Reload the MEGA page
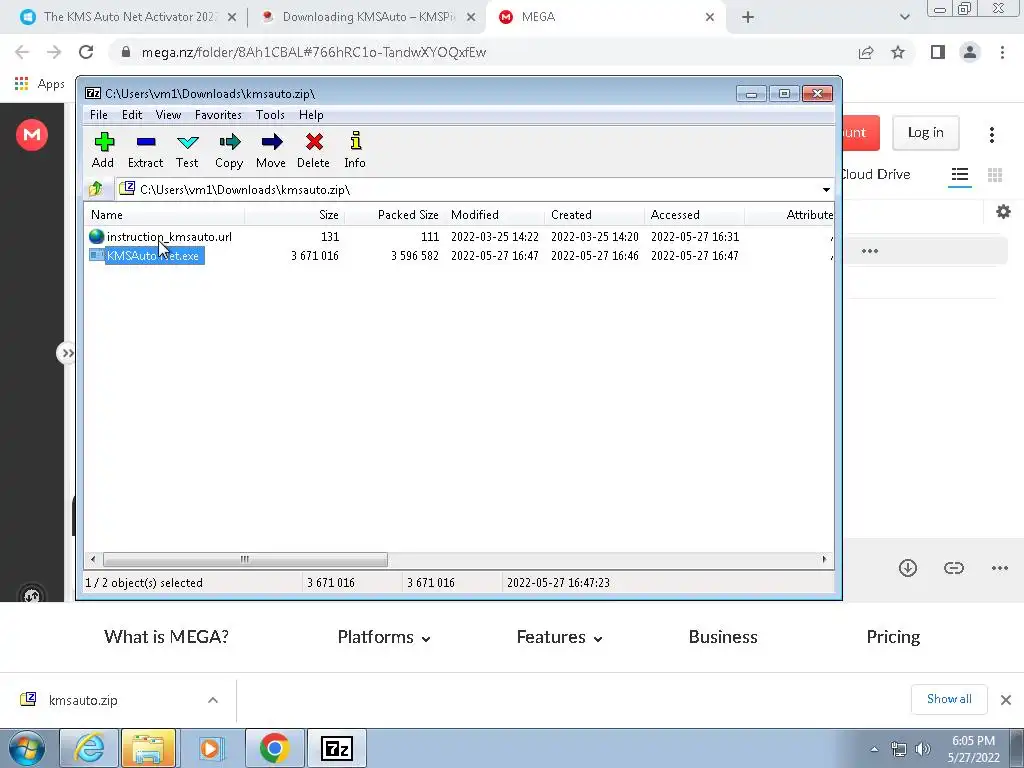 click(86, 52)
